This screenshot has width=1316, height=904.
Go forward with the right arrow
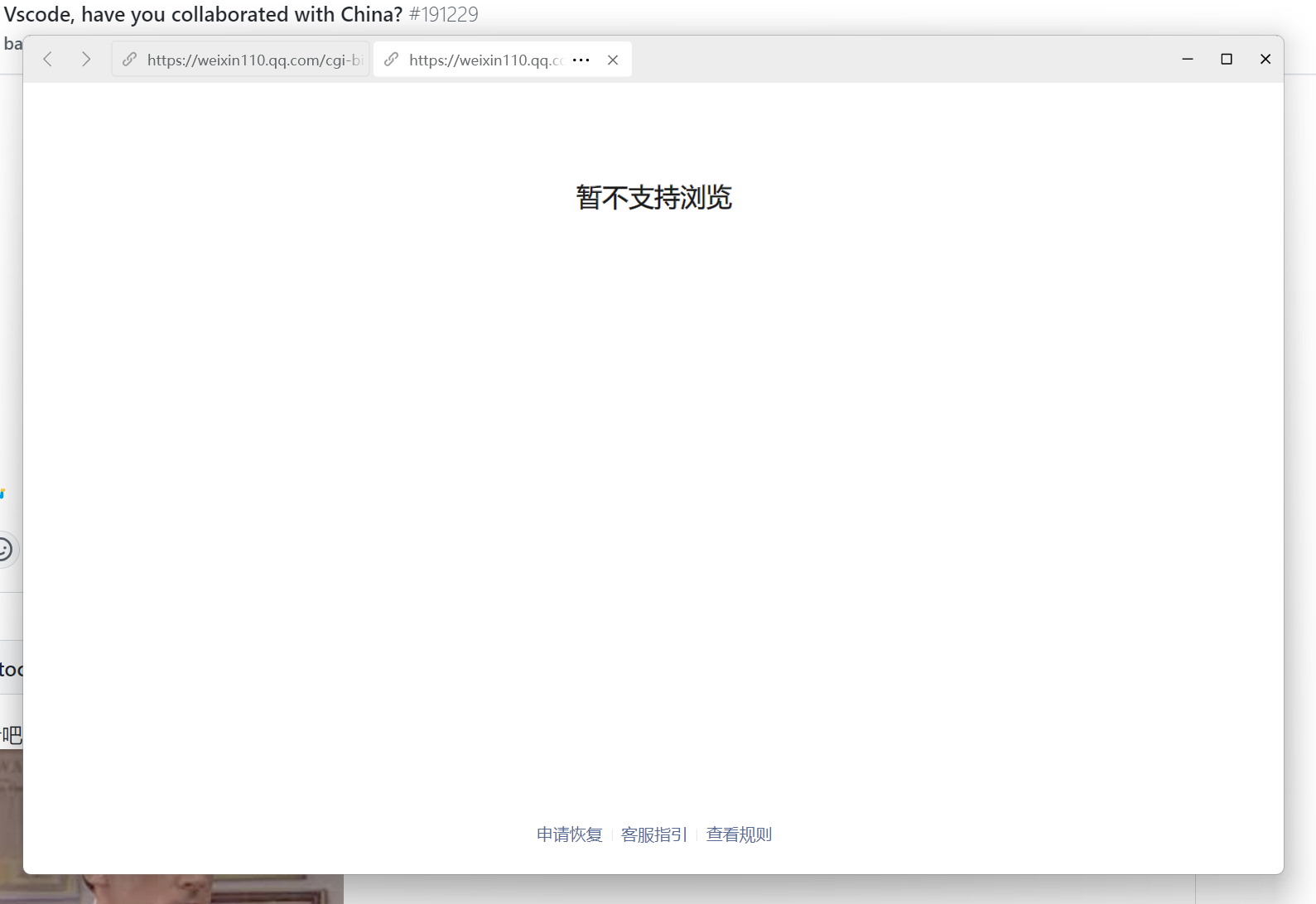click(86, 60)
